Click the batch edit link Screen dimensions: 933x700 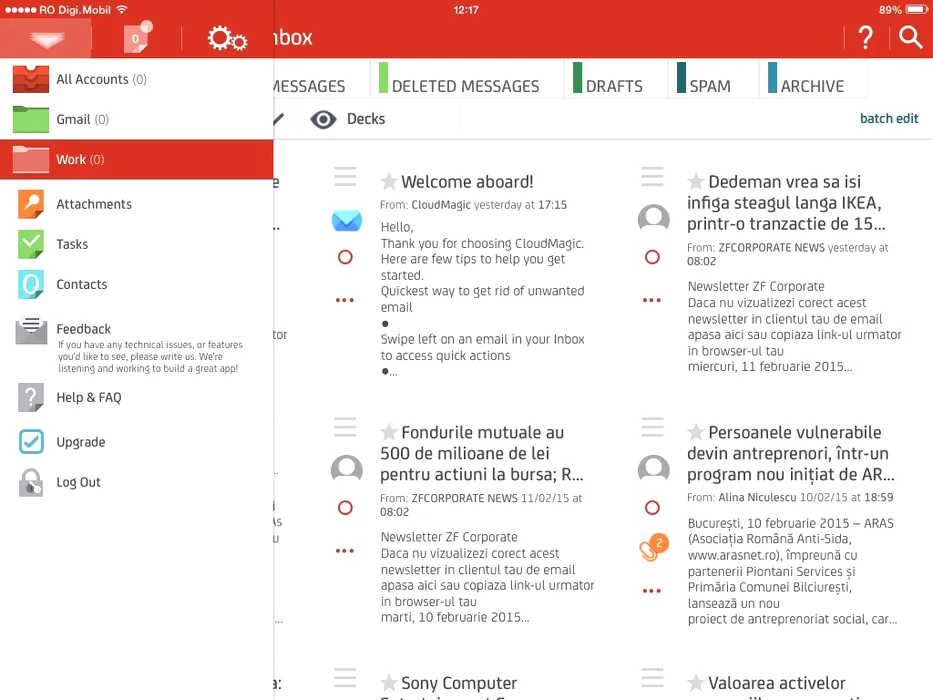click(x=888, y=118)
